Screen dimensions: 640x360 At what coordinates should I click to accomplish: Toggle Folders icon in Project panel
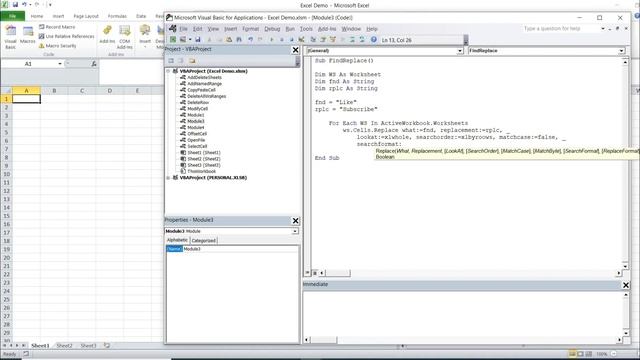(192, 61)
